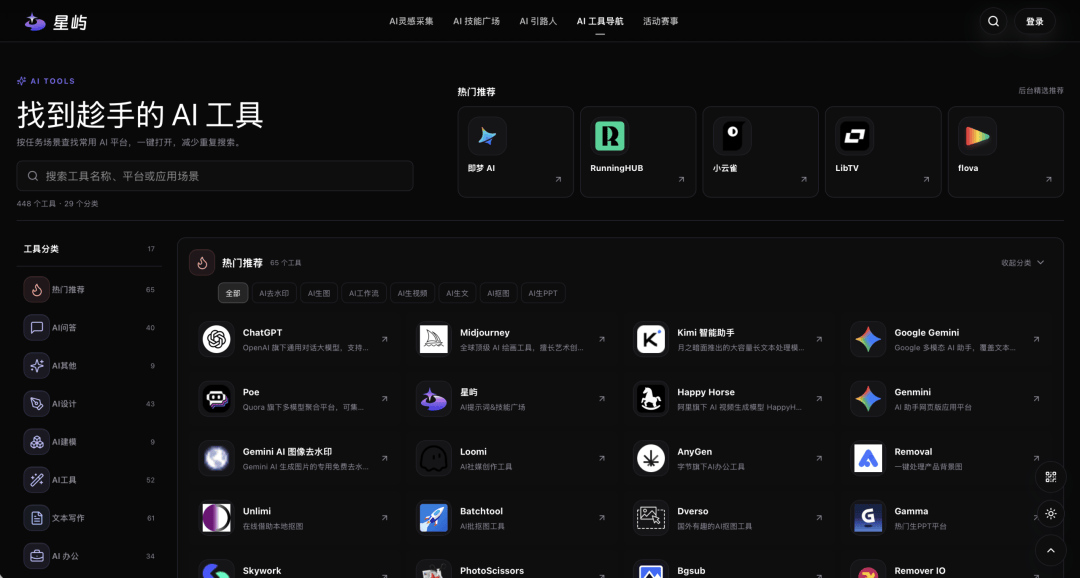The width and height of the screenshot is (1080, 578).
Task: Select the AI其他 sparkle icon in sidebar
Action: click(37, 366)
